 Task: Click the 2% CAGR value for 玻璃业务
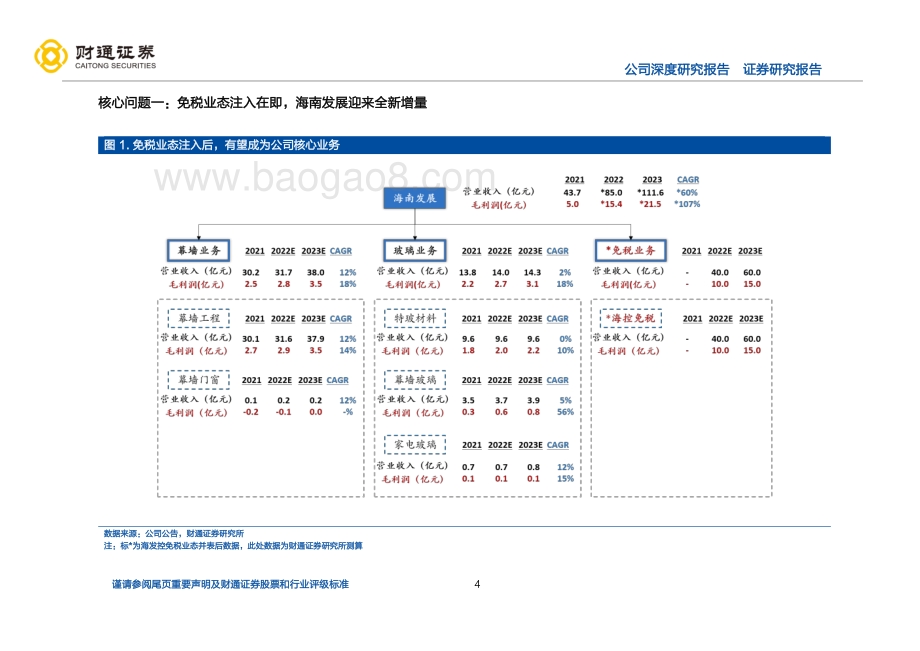[565, 272]
